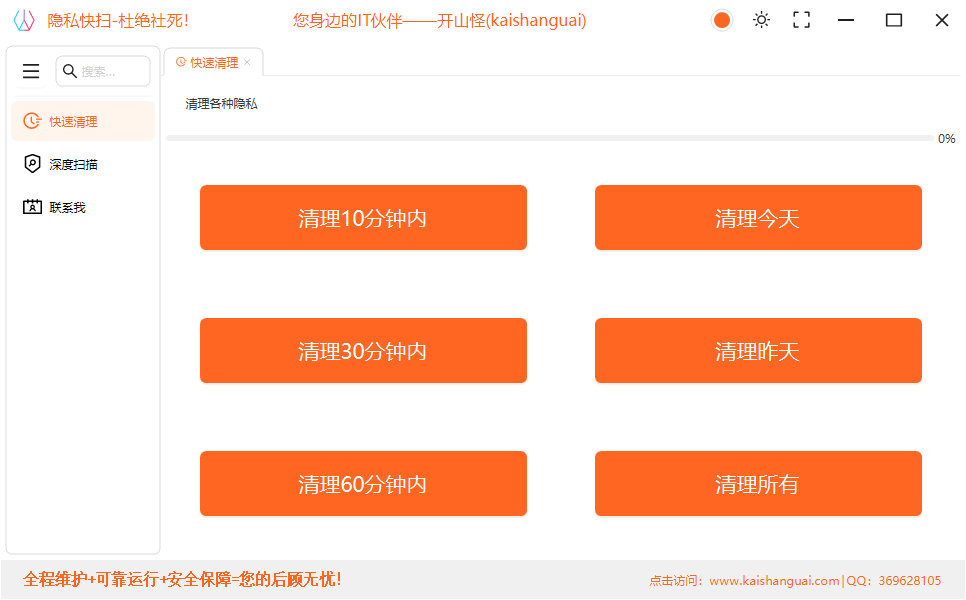
Task: Click 清理10分钟内 button
Action: click(363, 218)
